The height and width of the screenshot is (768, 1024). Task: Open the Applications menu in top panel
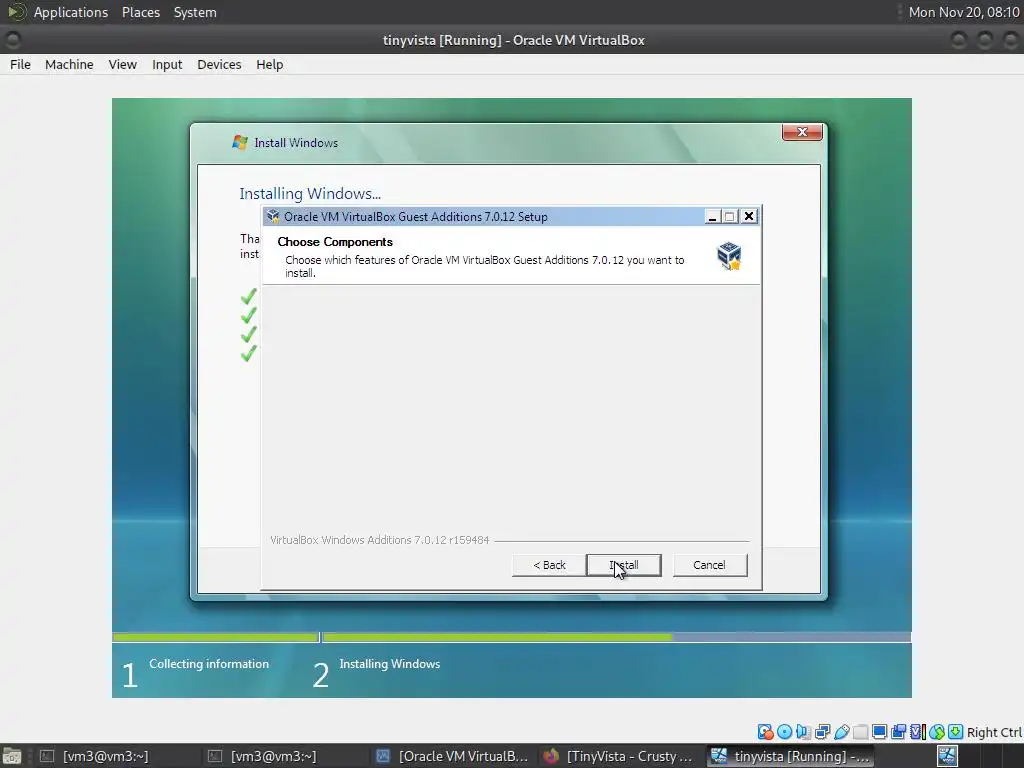coord(71,12)
